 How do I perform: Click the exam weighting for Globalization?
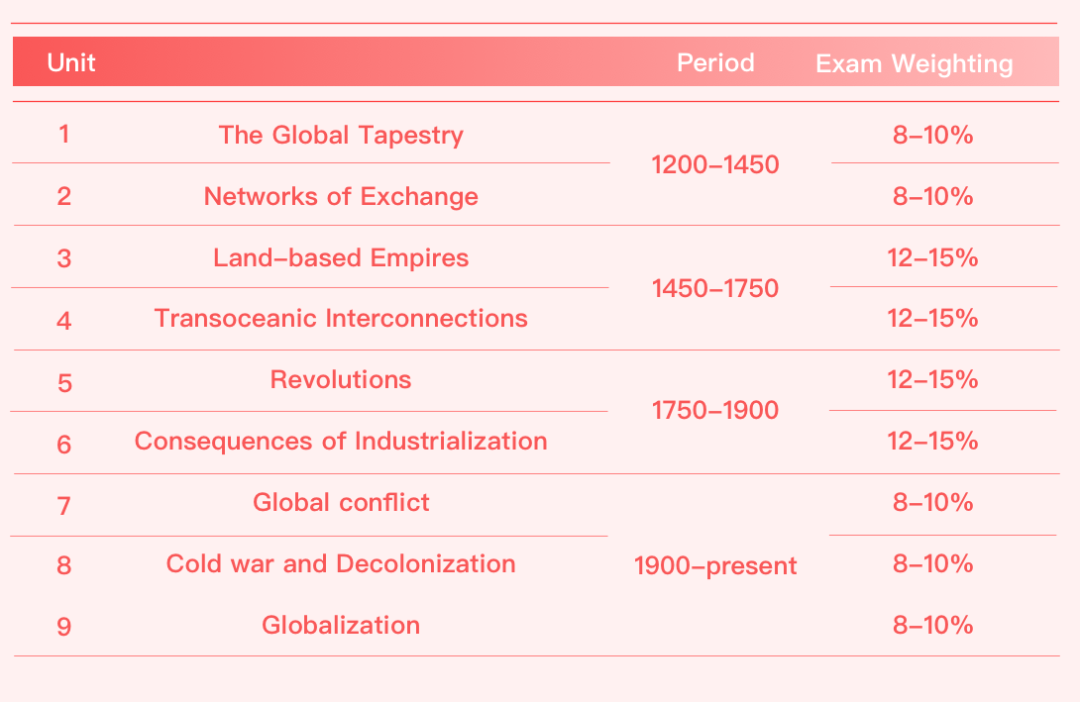(x=932, y=626)
